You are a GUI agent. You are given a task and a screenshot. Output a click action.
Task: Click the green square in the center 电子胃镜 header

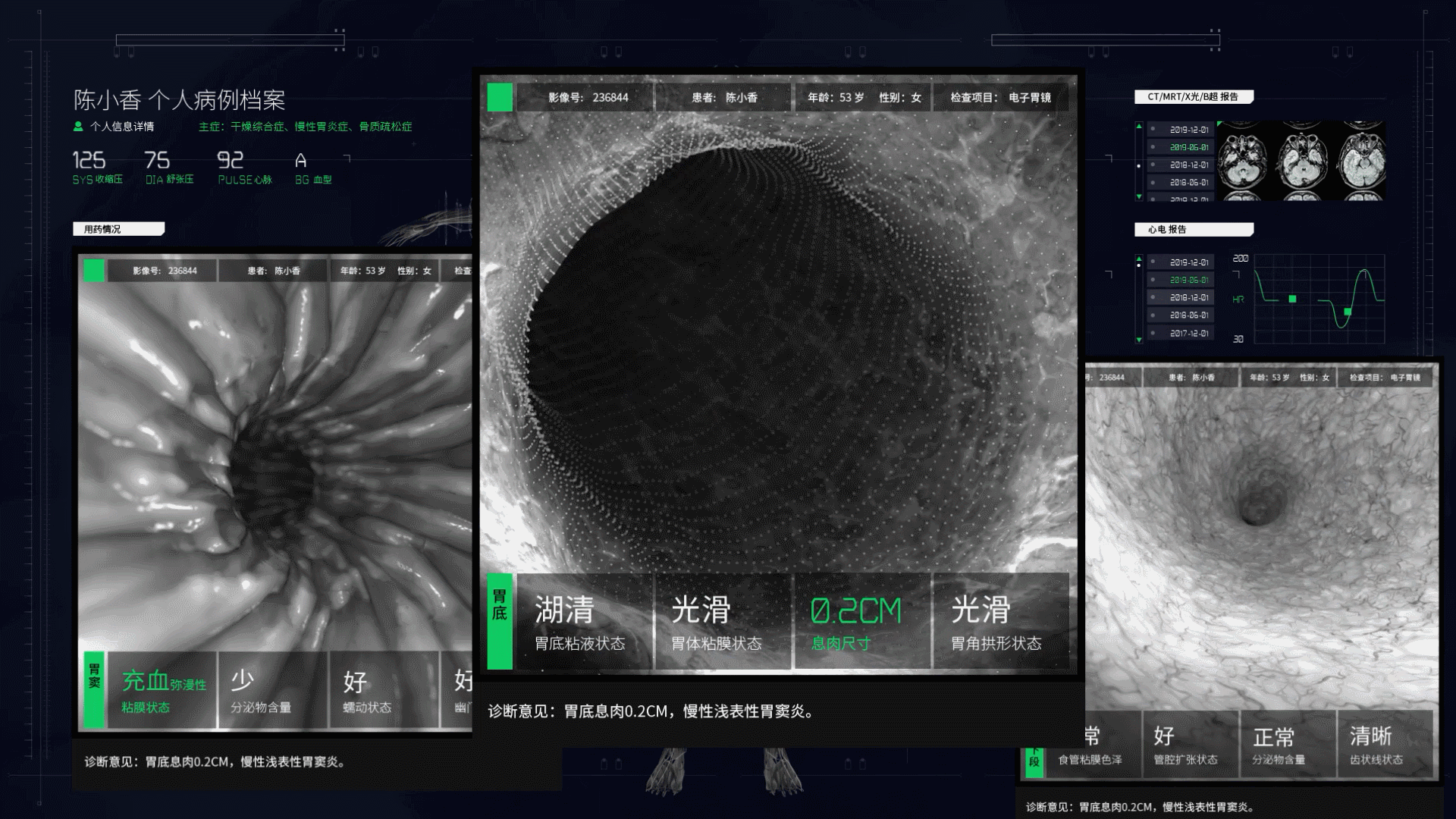(x=500, y=98)
